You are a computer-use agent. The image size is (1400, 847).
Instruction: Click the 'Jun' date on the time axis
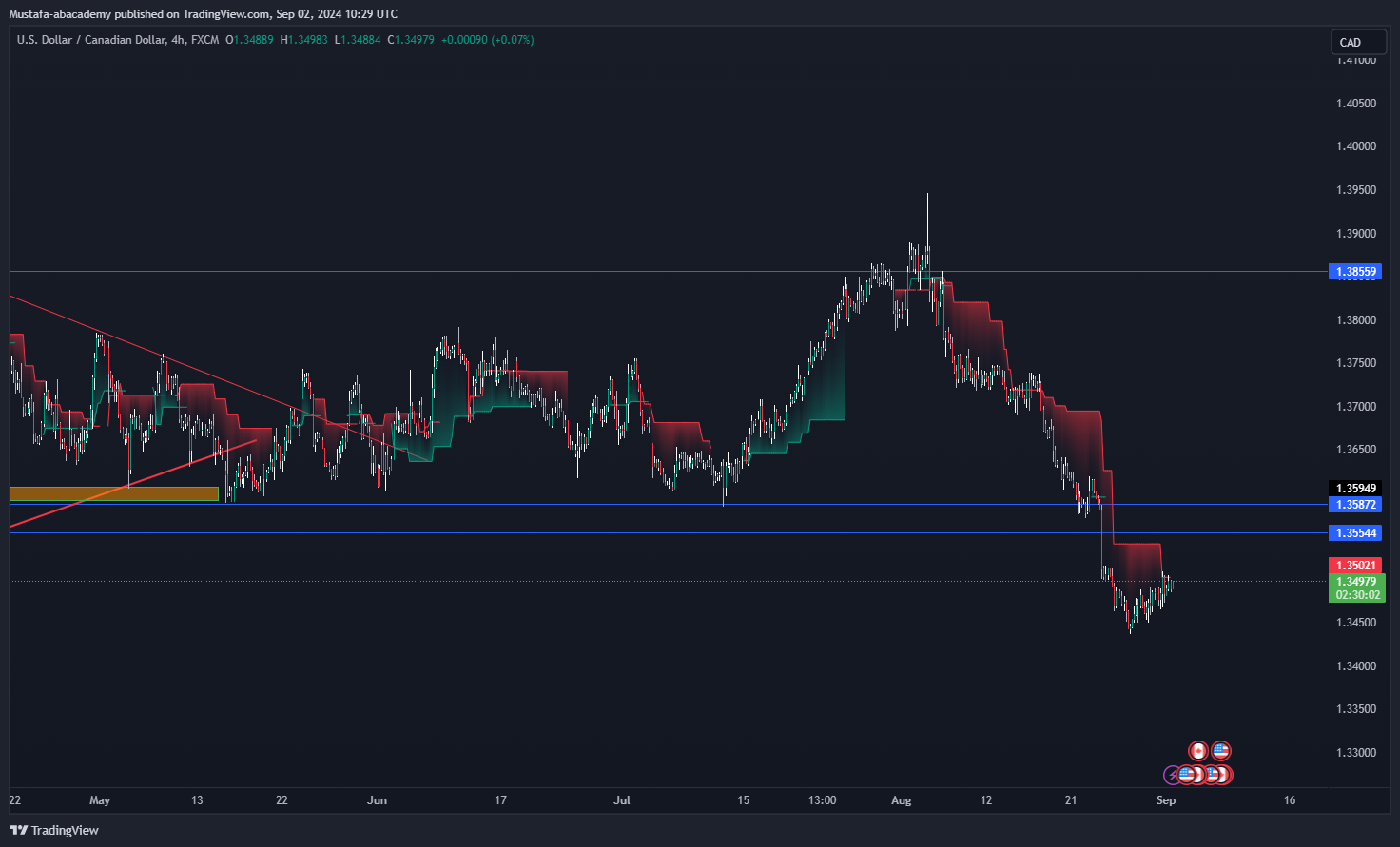[378, 800]
